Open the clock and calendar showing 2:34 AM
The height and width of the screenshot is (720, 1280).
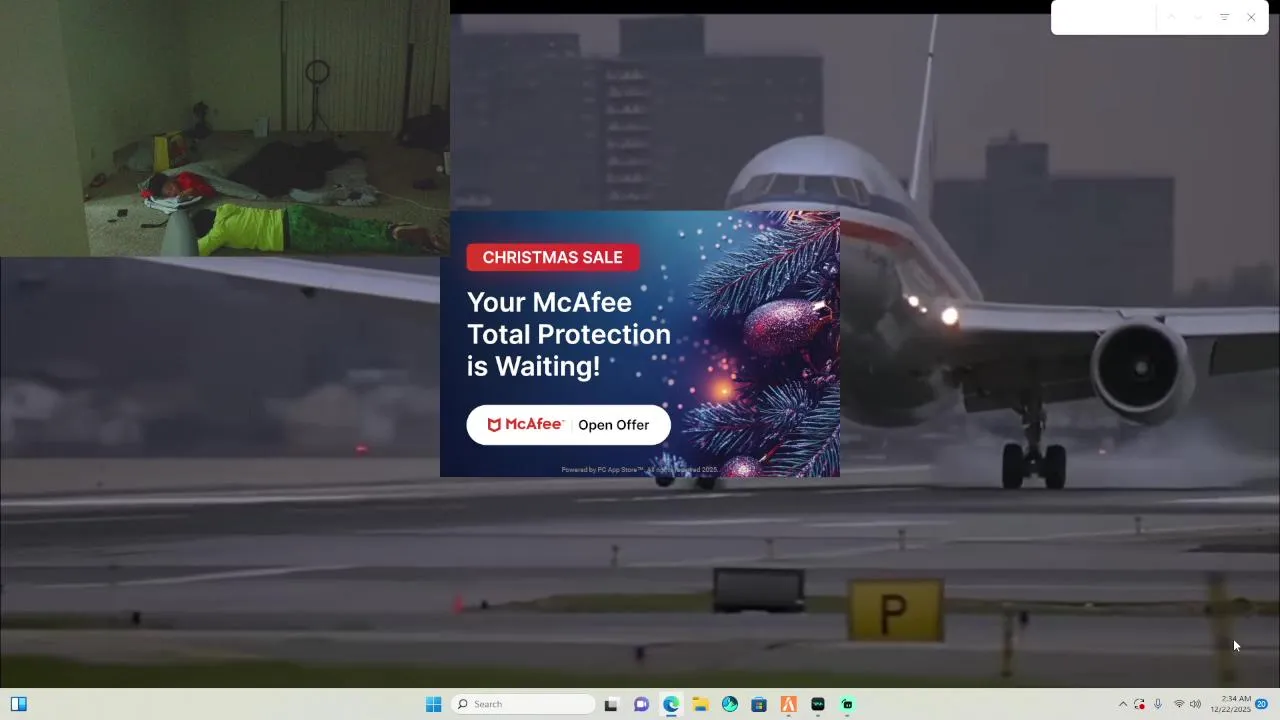click(x=1230, y=704)
